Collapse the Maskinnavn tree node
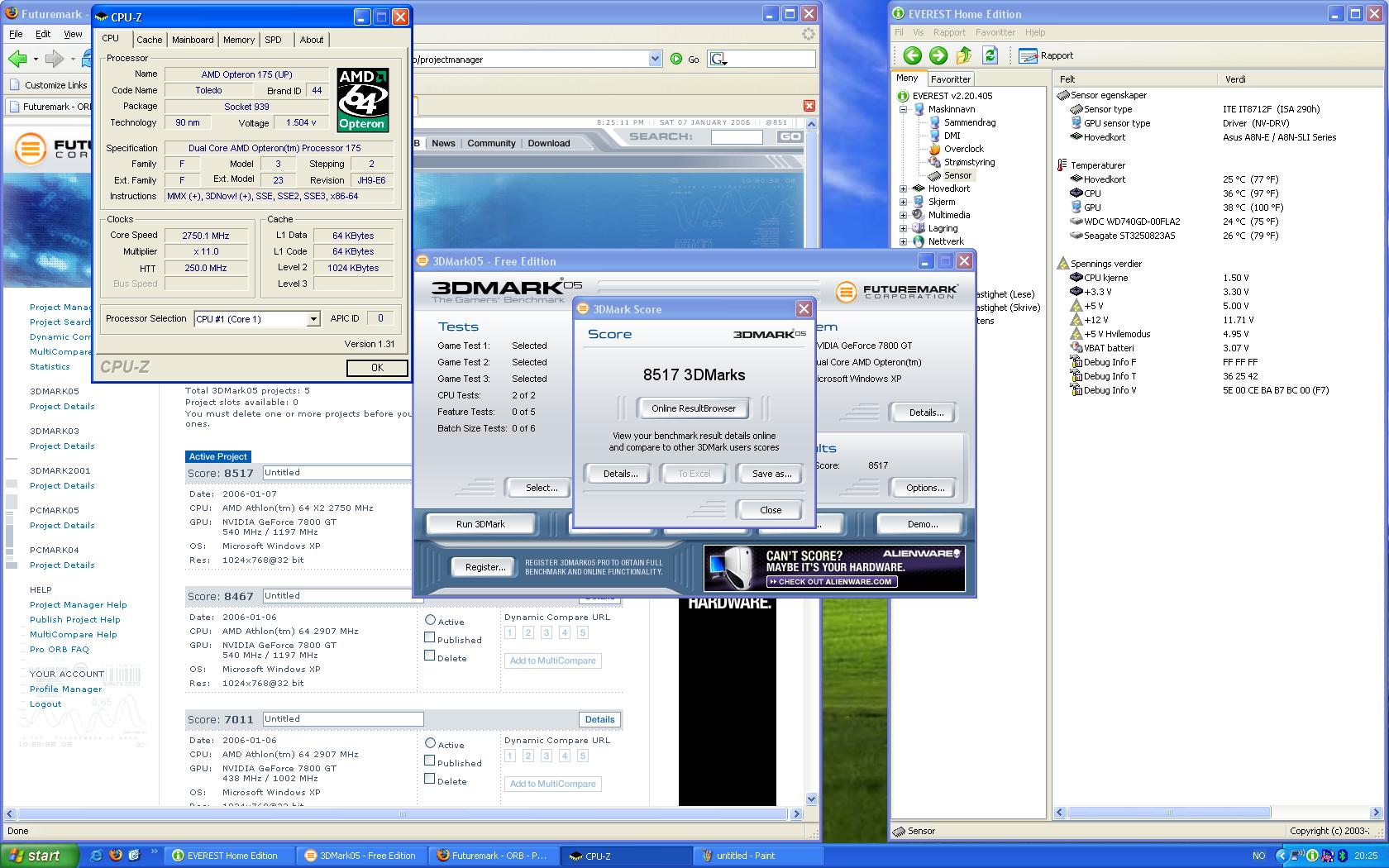The image size is (1389, 868). click(x=903, y=109)
